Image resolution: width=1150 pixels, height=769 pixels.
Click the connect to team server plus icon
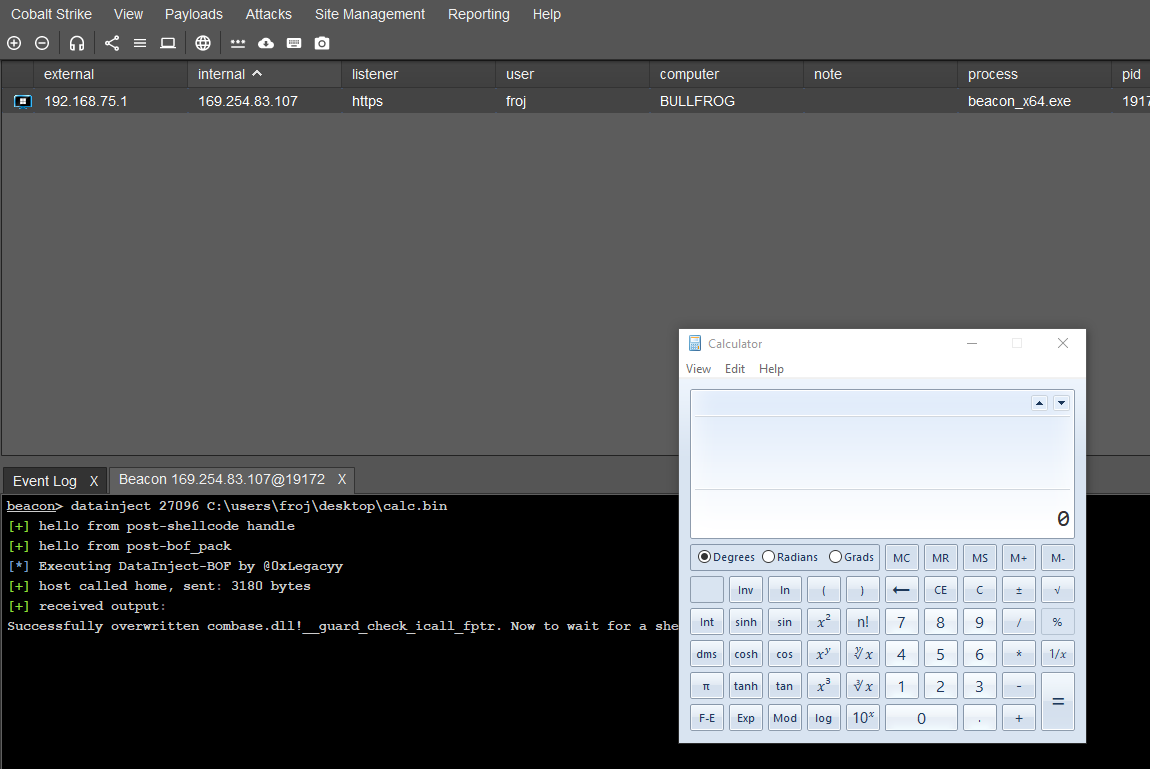point(14,43)
